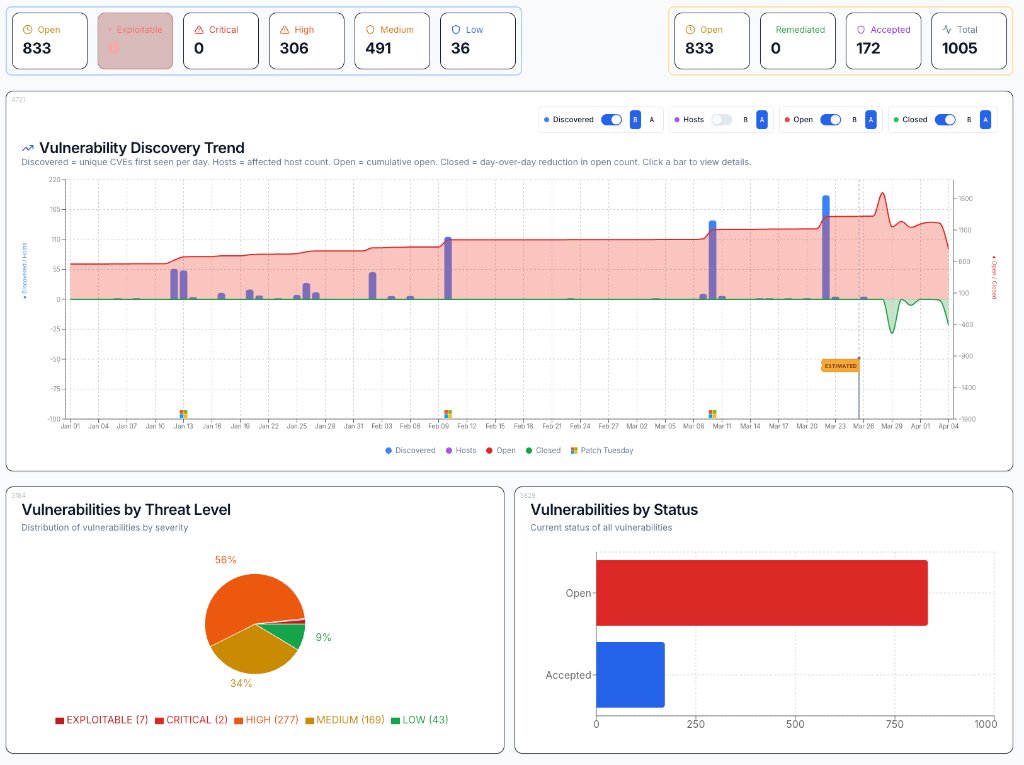Click the Vulnerabilities by Status heading
Image resolution: width=1024 pixels, height=765 pixels.
click(x=614, y=510)
